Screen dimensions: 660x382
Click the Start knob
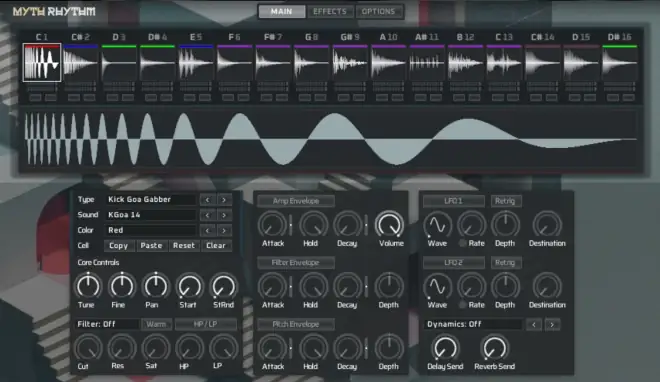[189, 286]
